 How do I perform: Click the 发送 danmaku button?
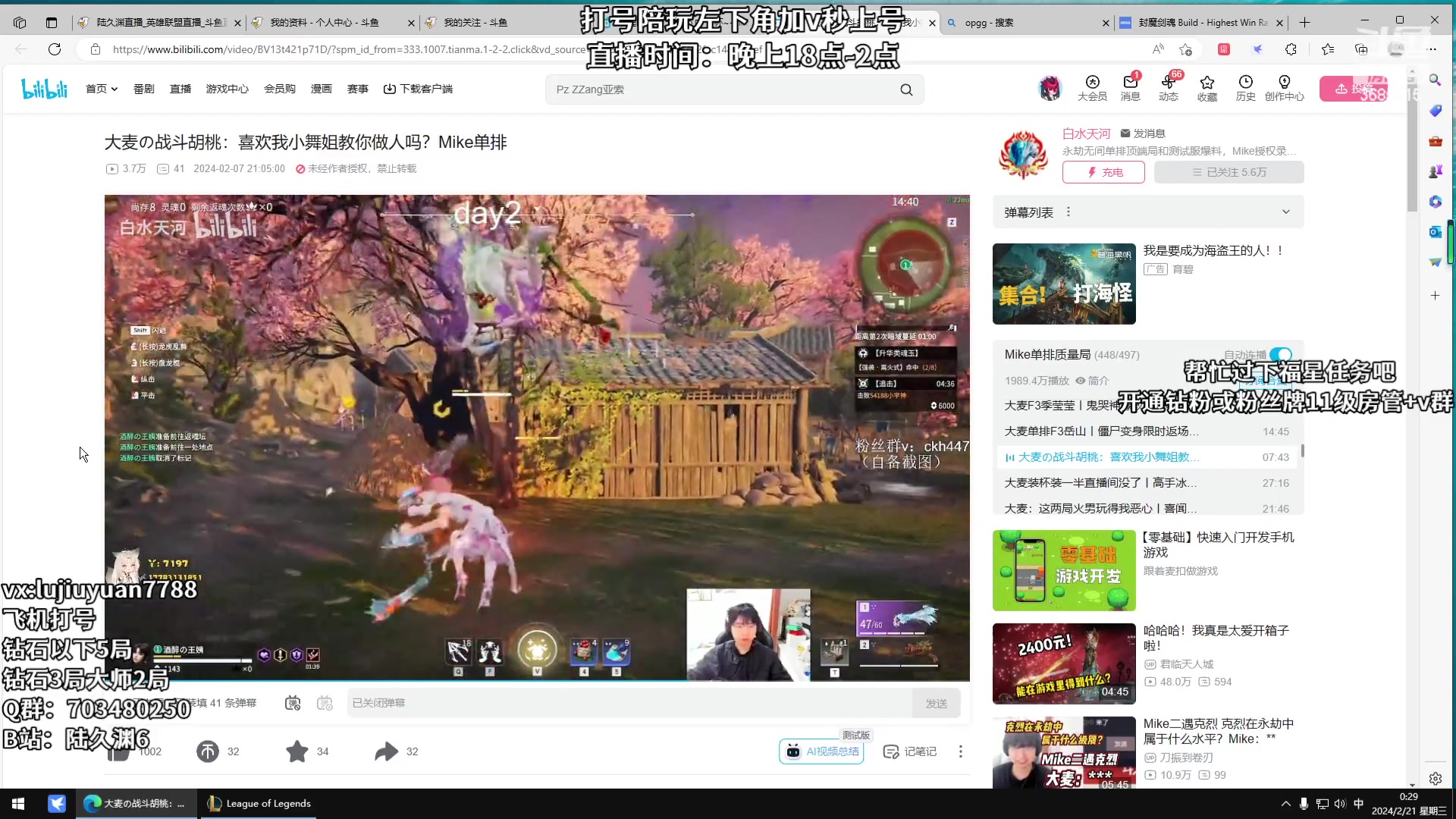tap(936, 704)
